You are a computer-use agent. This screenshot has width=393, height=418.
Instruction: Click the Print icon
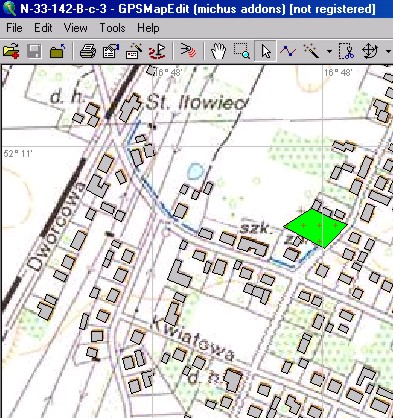[x=88, y=51]
